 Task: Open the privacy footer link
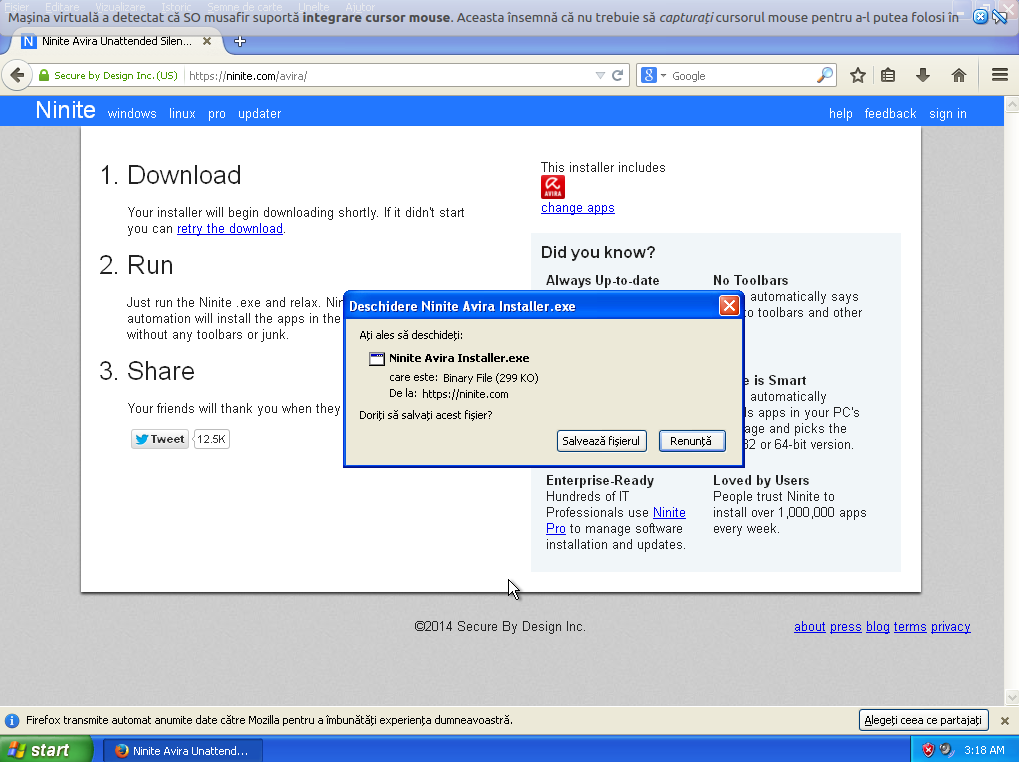click(951, 627)
